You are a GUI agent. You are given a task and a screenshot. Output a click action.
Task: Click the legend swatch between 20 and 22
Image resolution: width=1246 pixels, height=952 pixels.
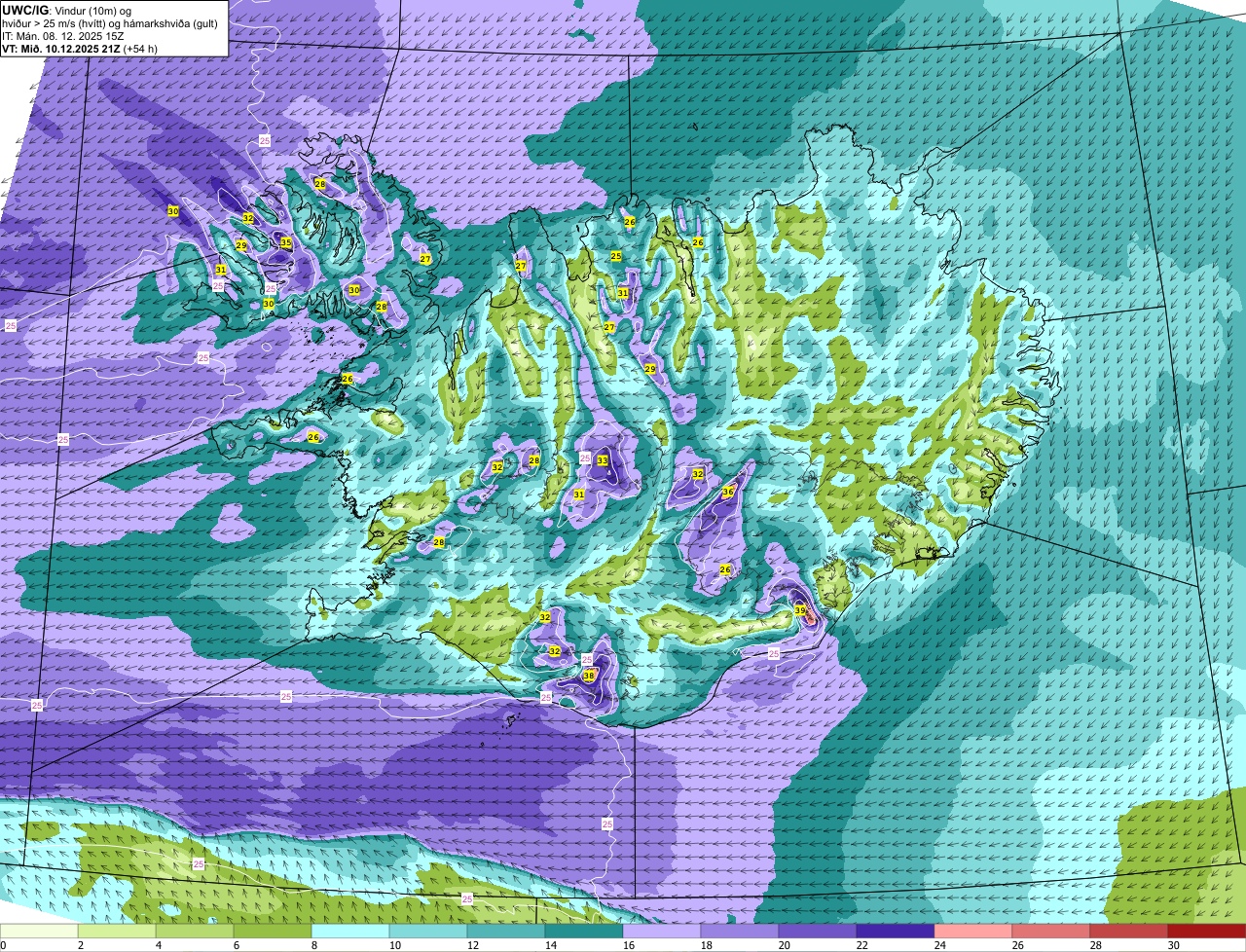pos(818,932)
